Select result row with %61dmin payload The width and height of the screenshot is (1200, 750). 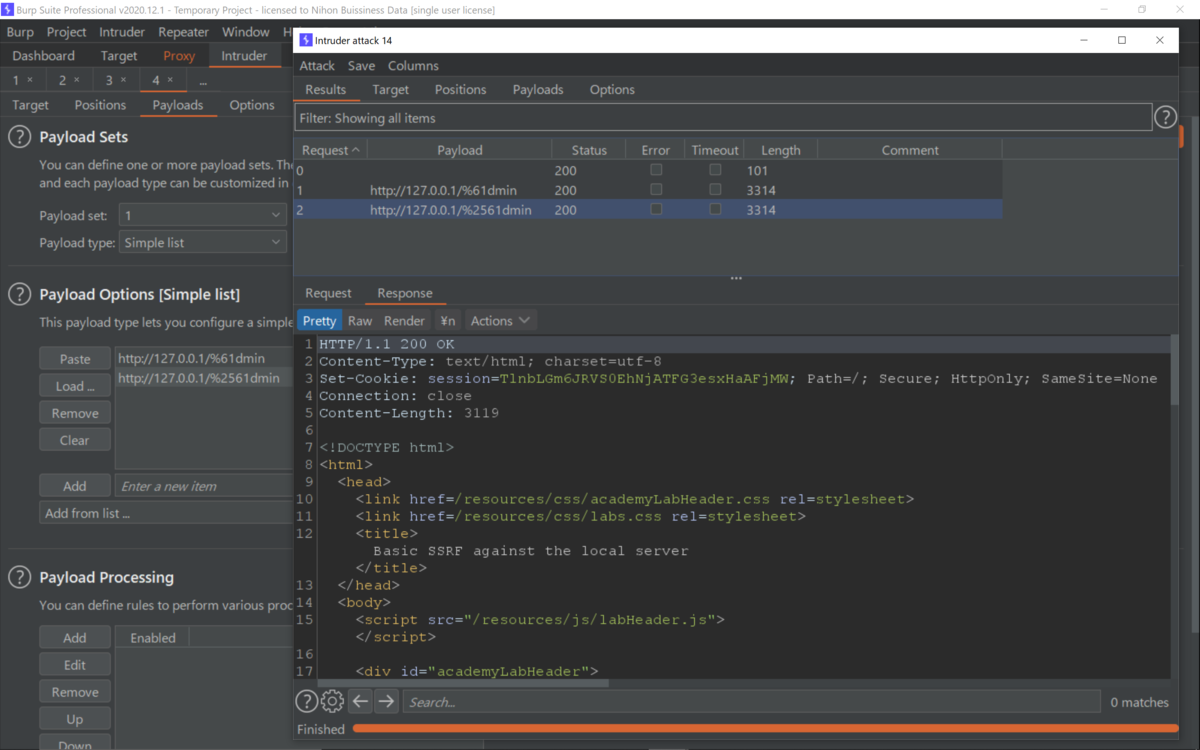tap(648, 190)
